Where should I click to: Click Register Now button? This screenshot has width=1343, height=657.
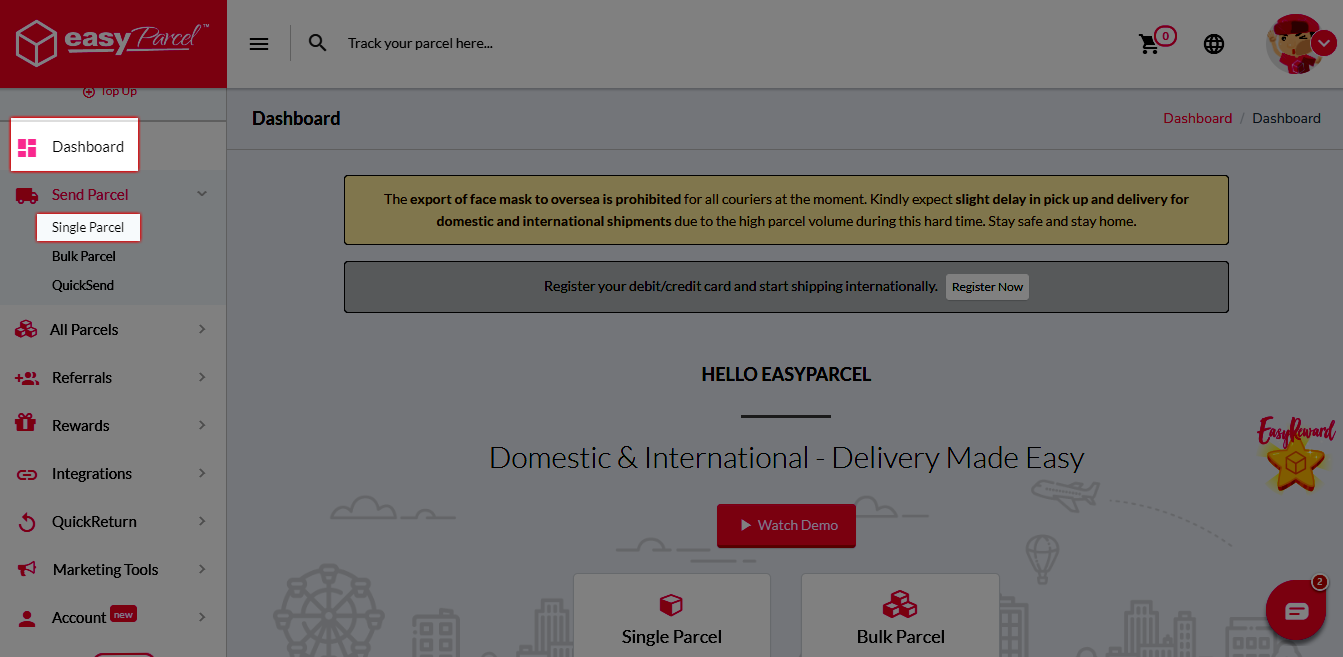click(x=987, y=287)
